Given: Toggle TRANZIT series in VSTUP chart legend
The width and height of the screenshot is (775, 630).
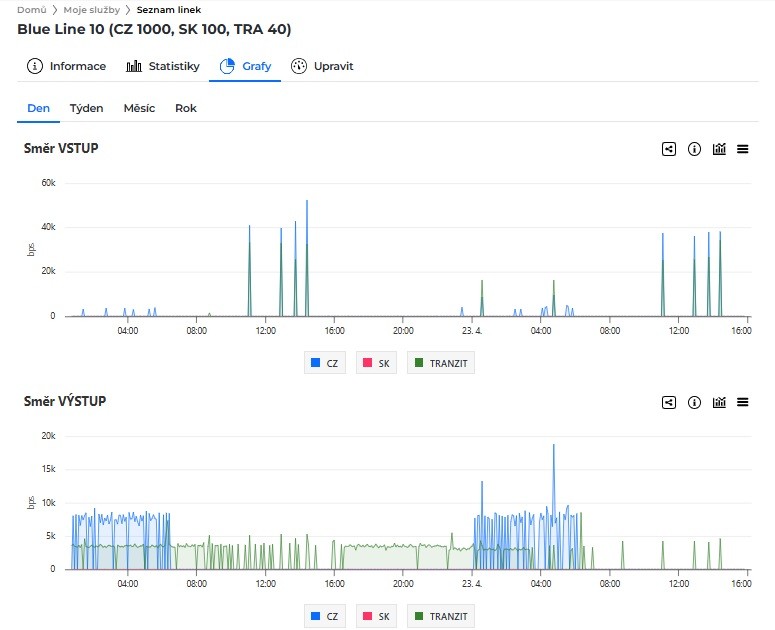Looking at the screenshot, I should pos(441,363).
